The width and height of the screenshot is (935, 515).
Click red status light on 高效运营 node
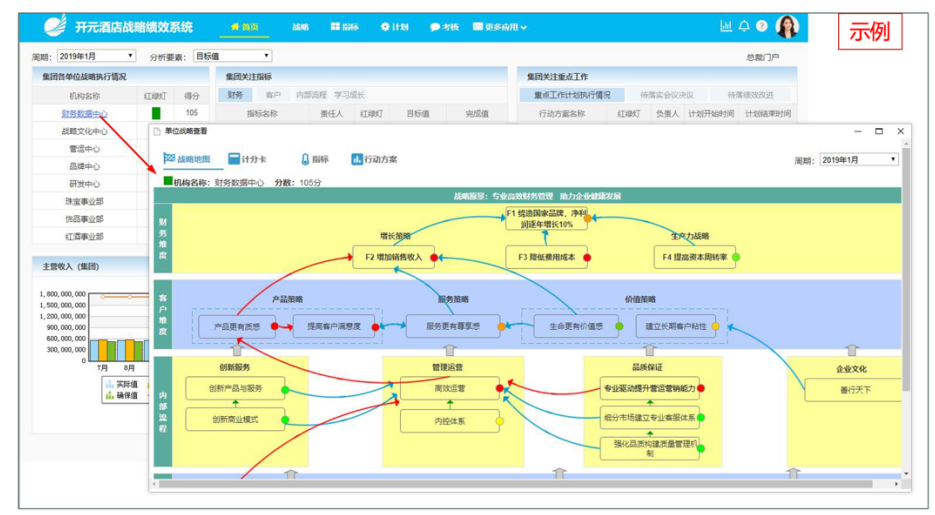click(x=500, y=388)
